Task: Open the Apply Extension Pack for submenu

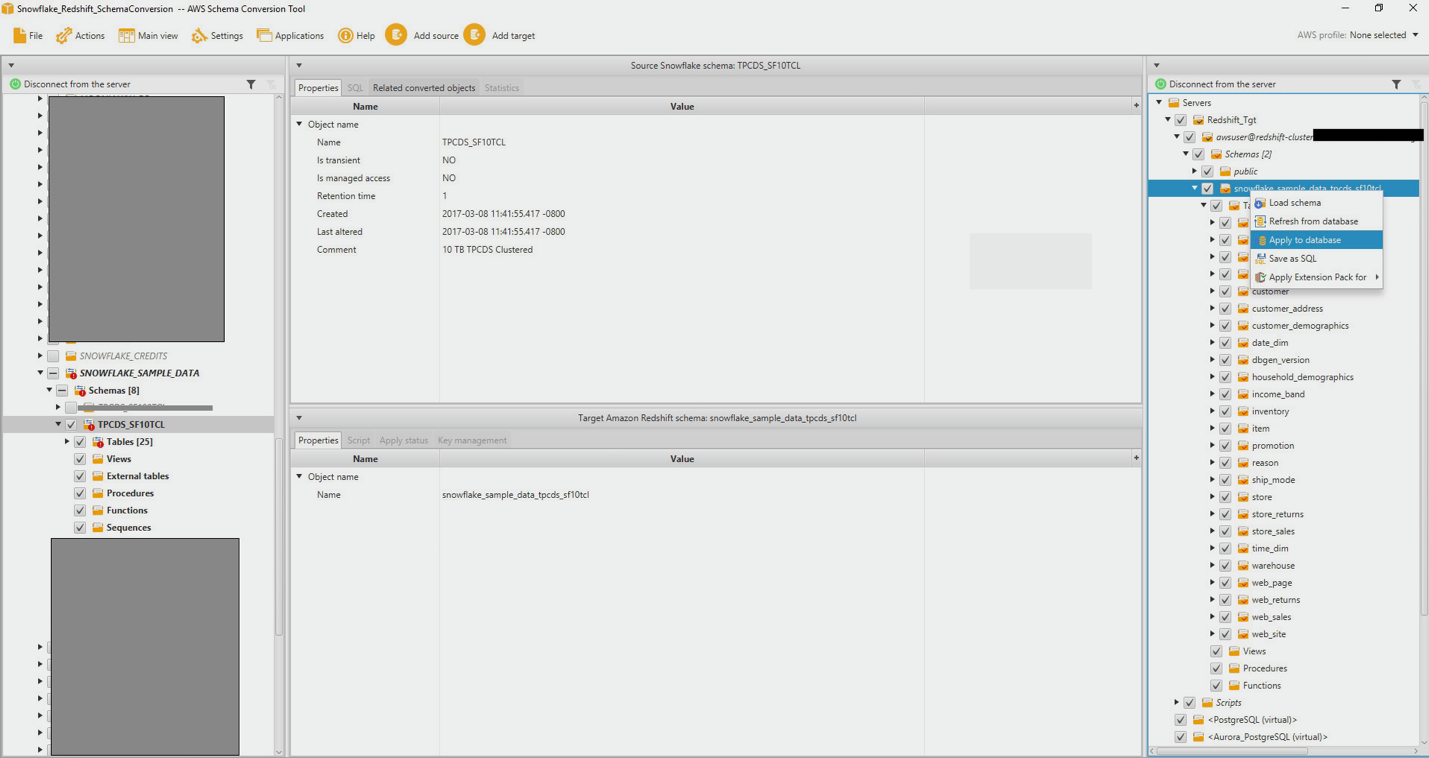Action: coord(1316,278)
